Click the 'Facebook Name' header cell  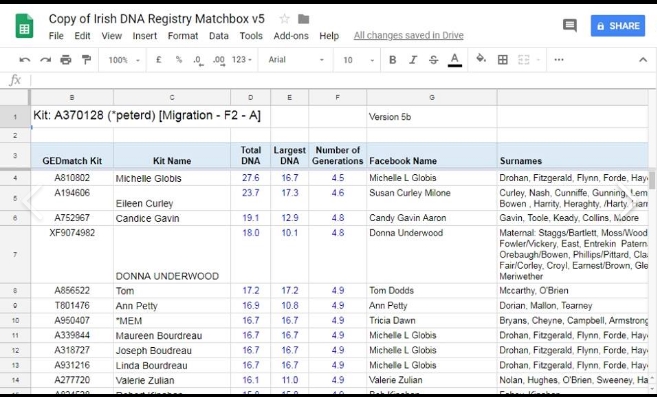coord(432,156)
